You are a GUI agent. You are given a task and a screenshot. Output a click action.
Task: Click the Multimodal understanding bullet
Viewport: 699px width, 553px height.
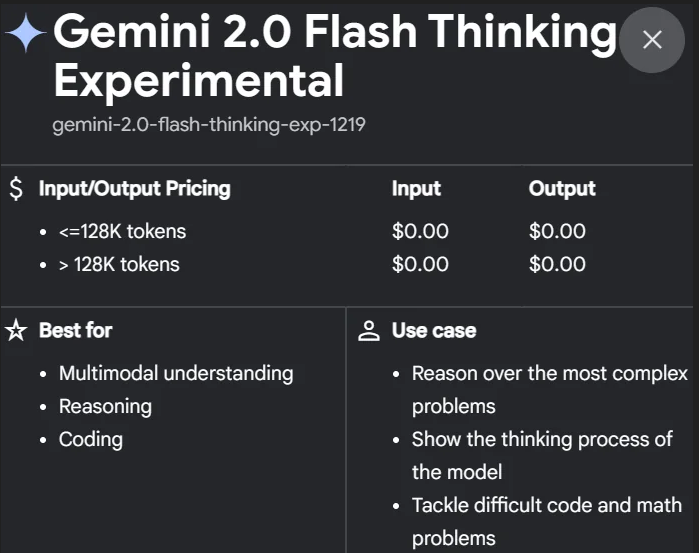click(x=176, y=374)
